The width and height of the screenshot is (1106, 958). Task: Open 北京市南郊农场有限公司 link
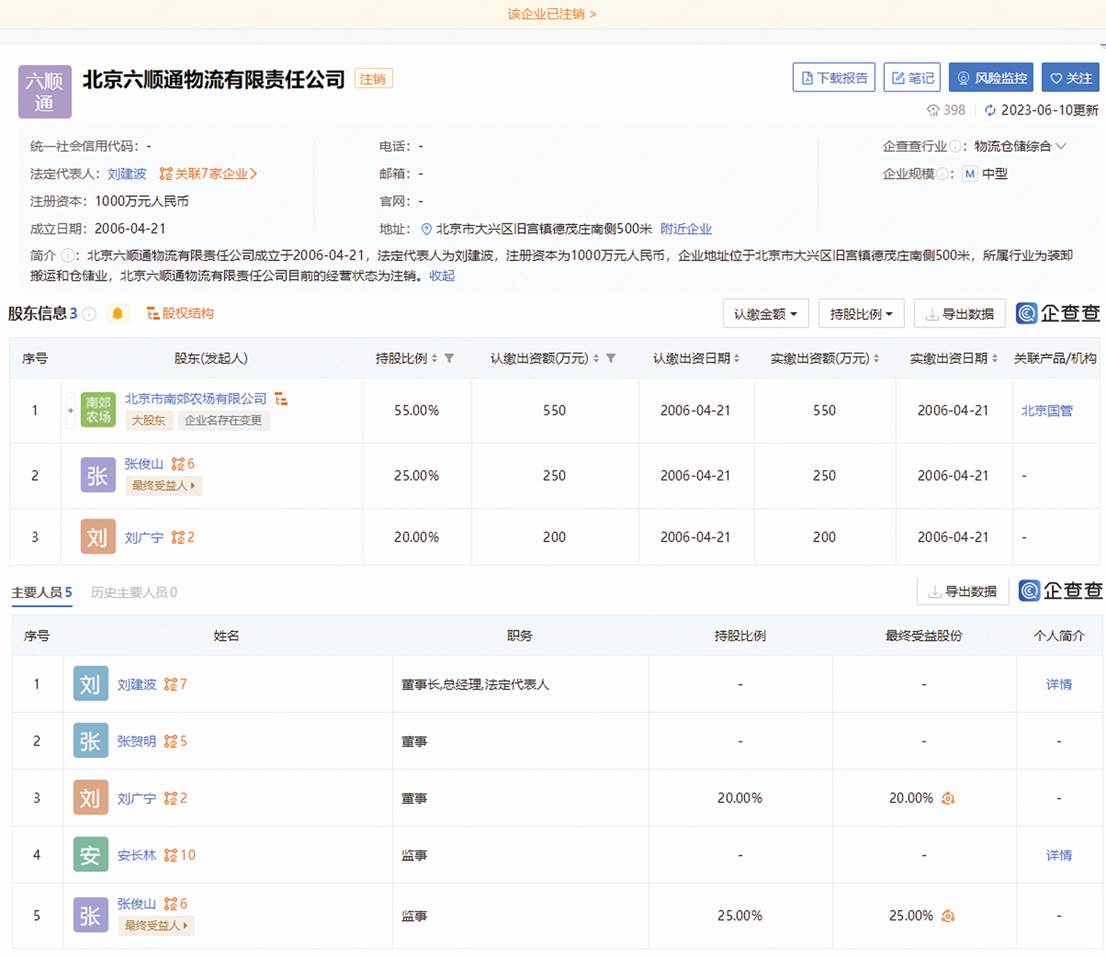(195, 399)
